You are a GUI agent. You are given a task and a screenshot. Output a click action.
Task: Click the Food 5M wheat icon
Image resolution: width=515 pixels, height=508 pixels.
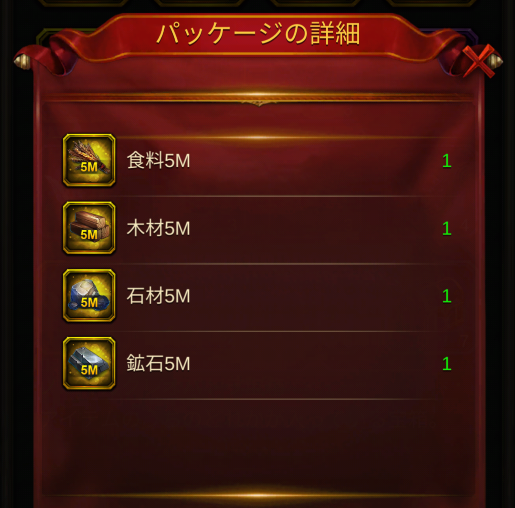pyautogui.click(x=89, y=160)
